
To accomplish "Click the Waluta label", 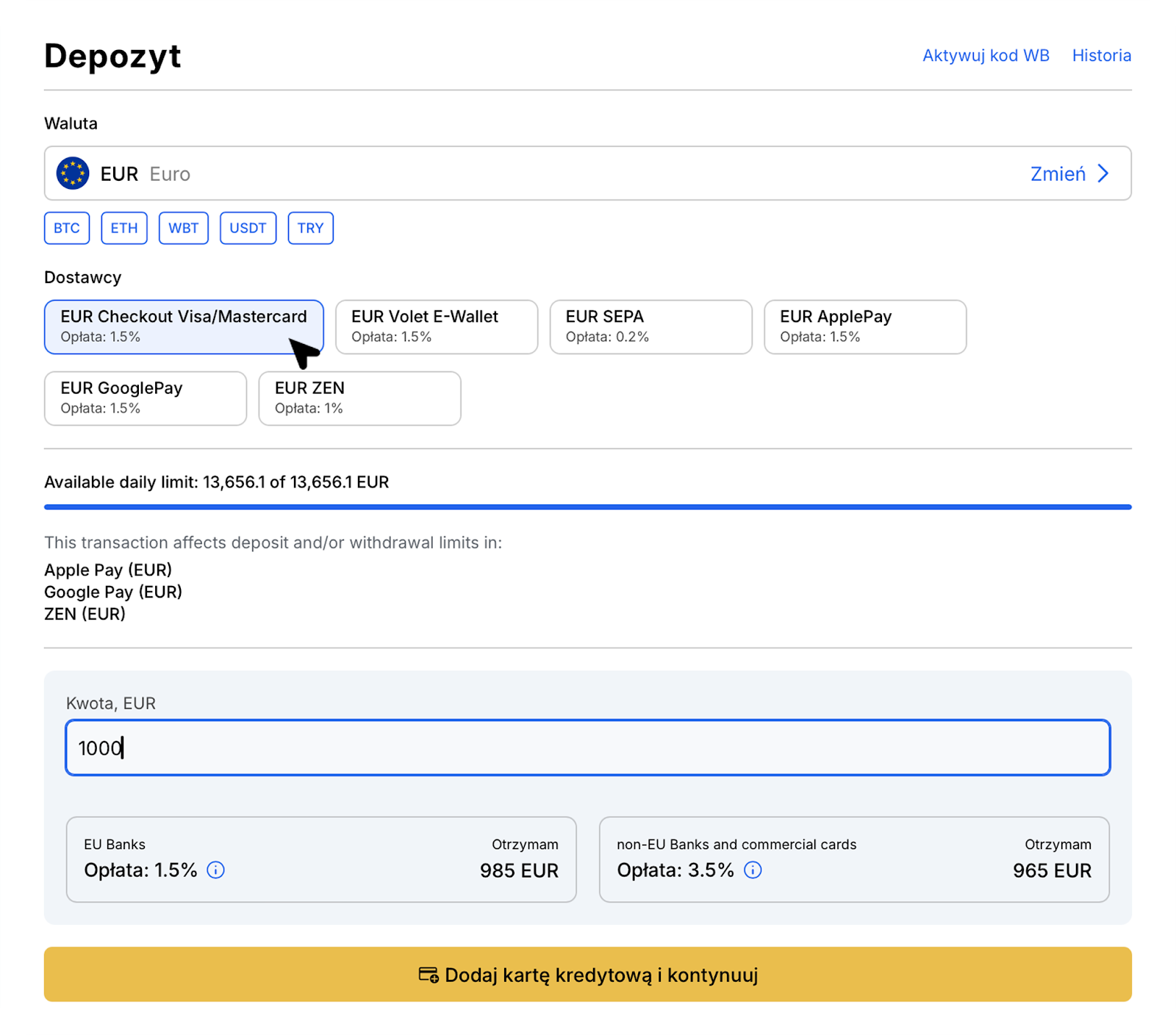I will (x=71, y=123).
